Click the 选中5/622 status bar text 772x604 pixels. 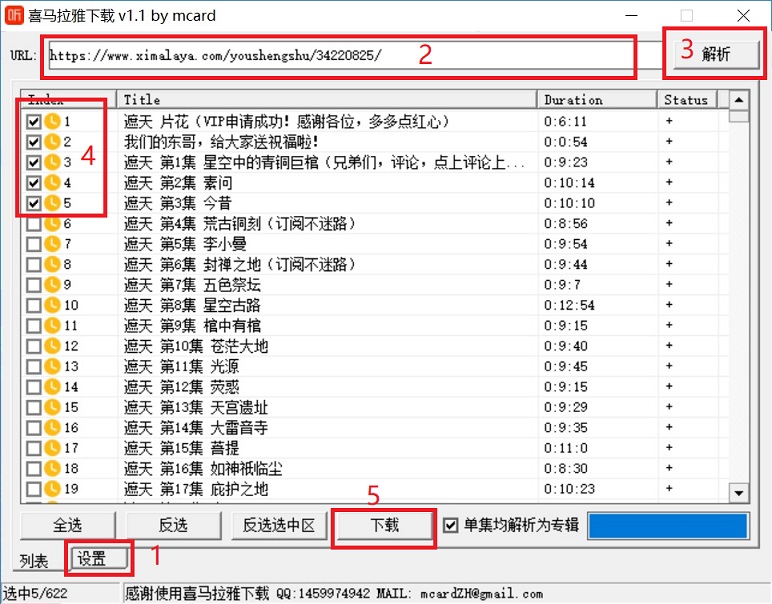pos(35,593)
